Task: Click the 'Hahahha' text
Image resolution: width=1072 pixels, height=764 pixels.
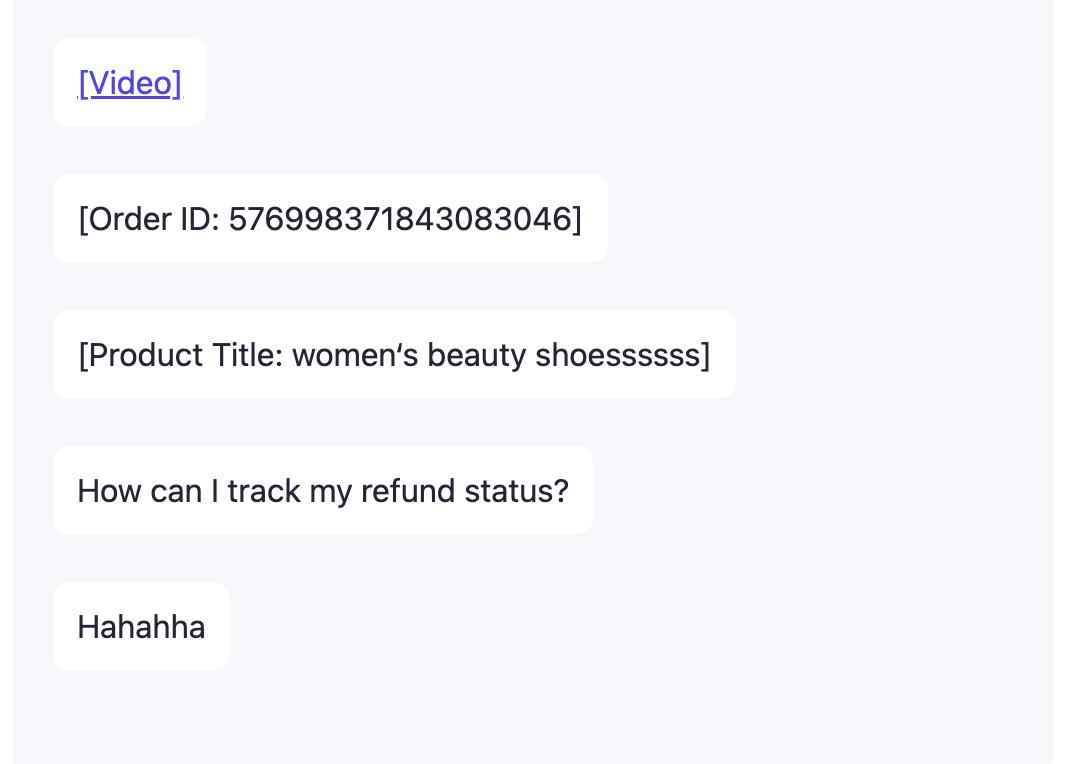Action: point(141,627)
